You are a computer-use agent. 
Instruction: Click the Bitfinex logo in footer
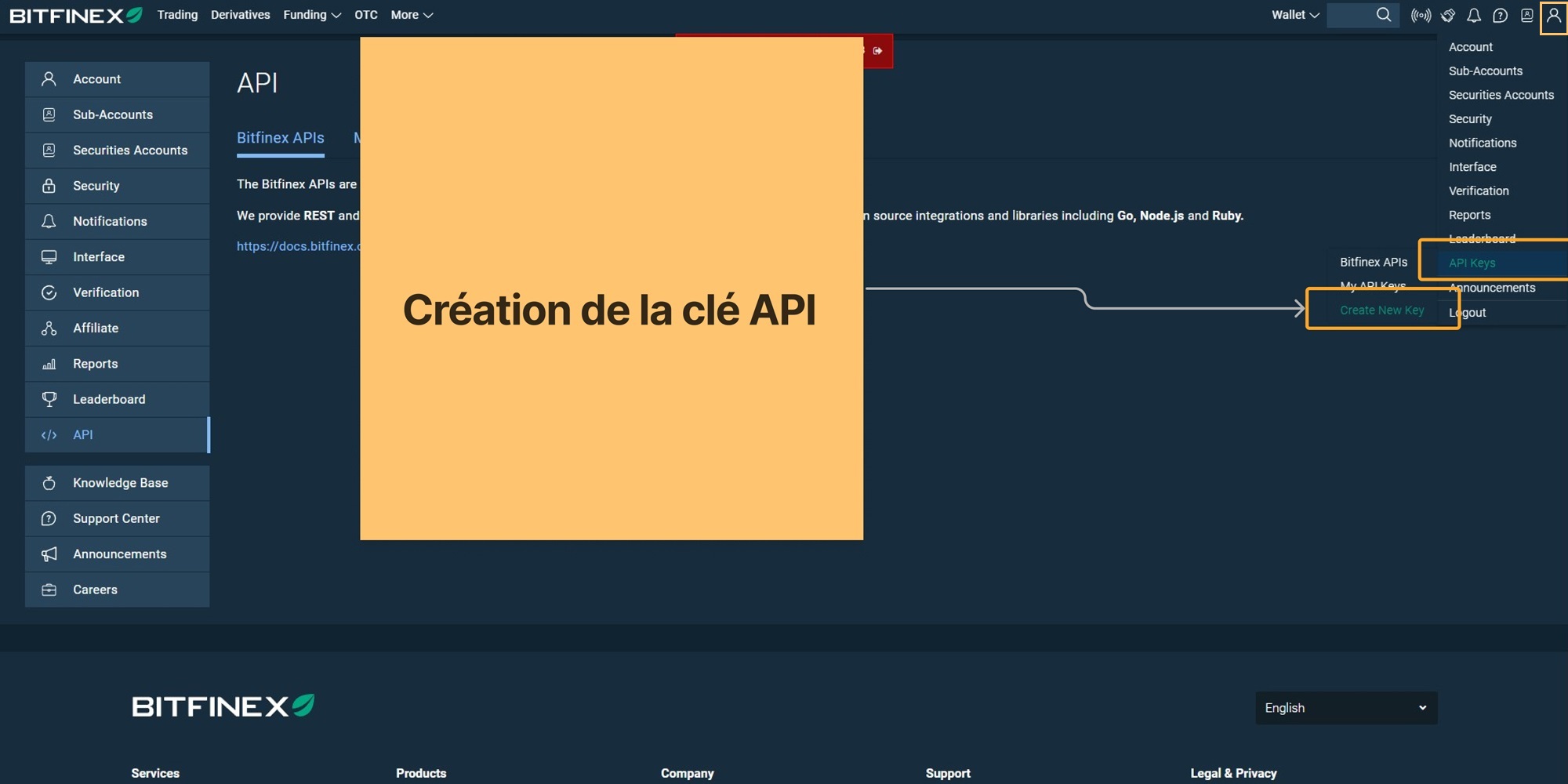coord(223,706)
